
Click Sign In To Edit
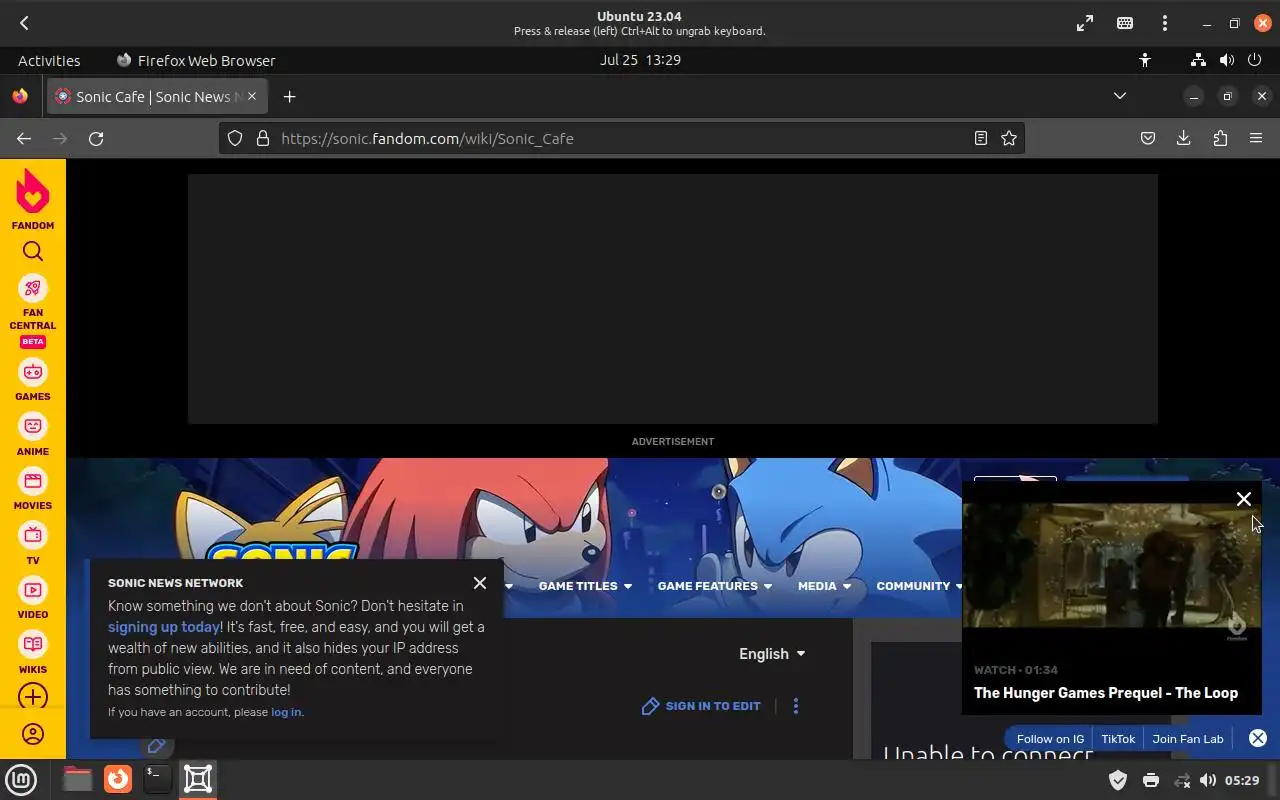click(701, 706)
